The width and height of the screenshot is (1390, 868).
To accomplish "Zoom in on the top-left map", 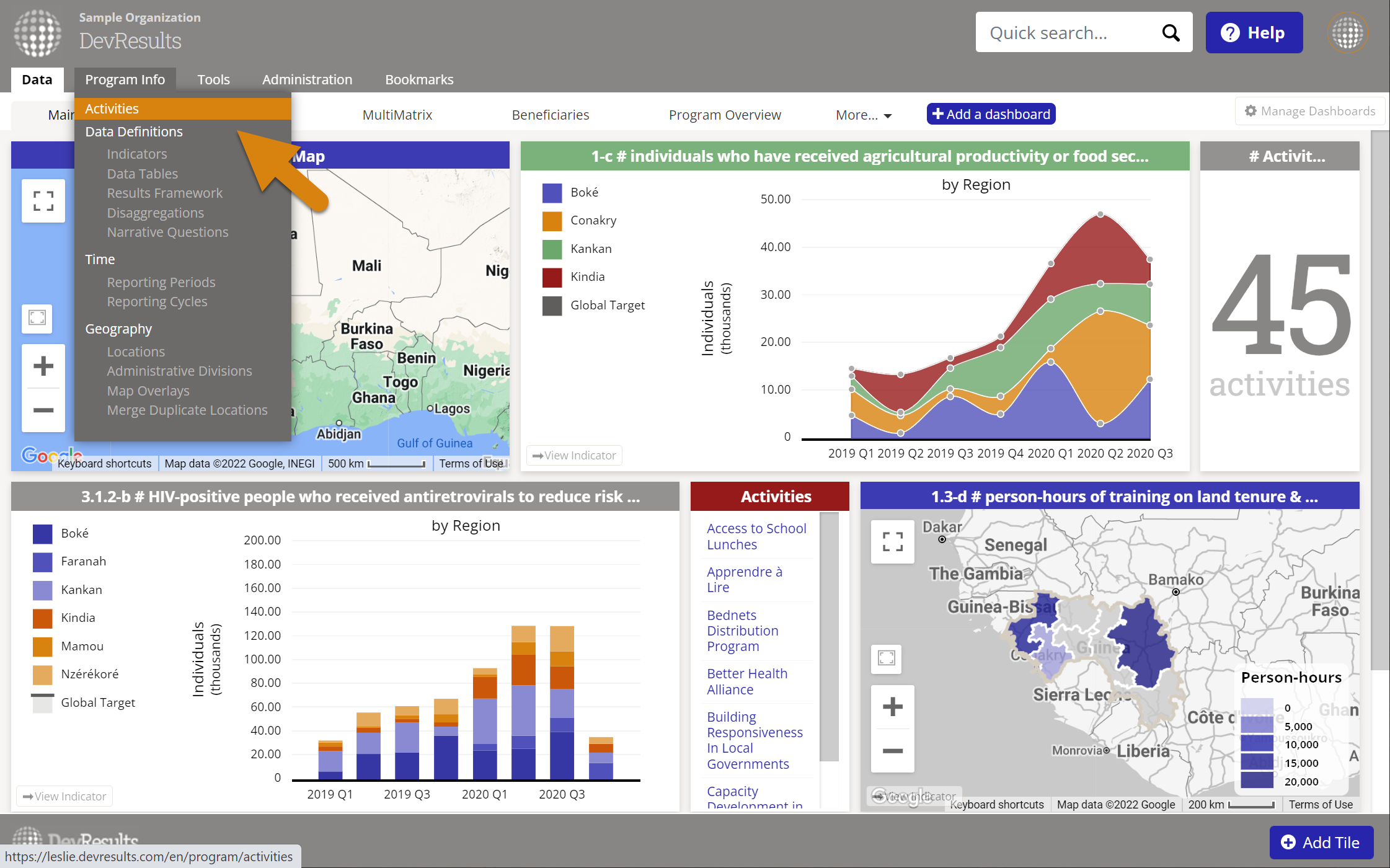I will pos(43,366).
